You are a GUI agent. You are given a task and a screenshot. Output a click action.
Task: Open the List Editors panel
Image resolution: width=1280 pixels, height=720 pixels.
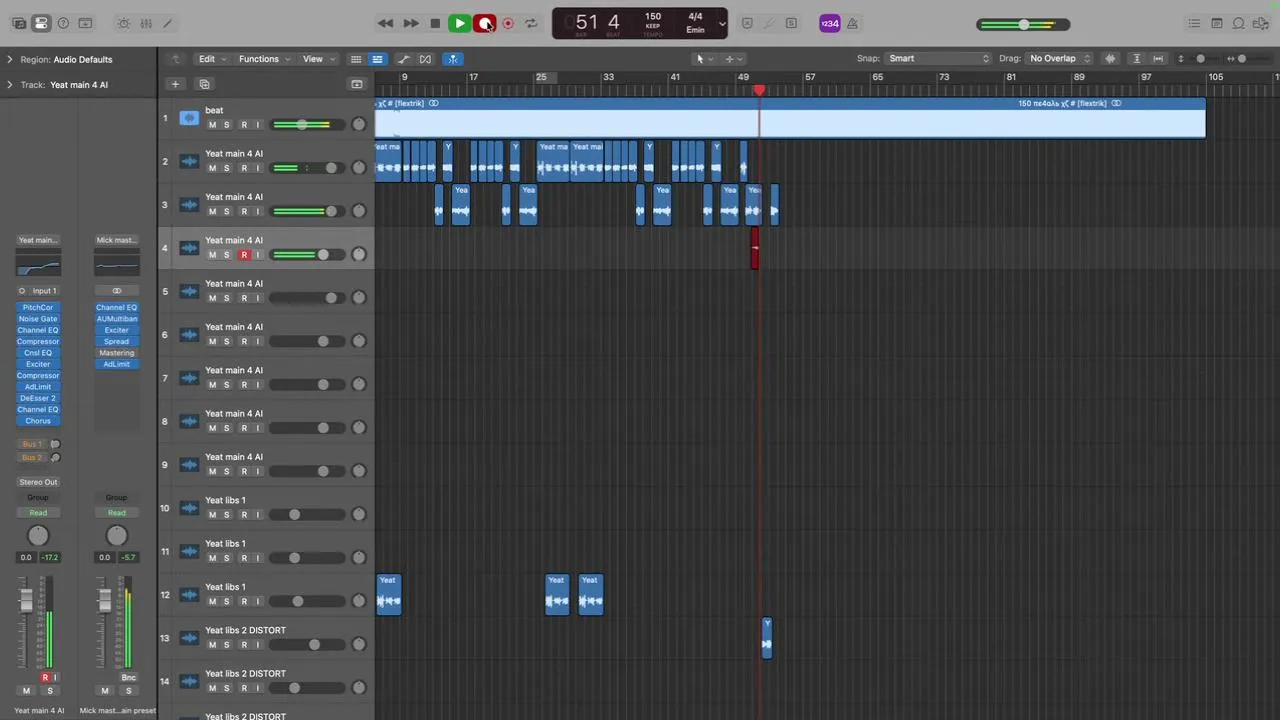pyautogui.click(x=1194, y=23)
